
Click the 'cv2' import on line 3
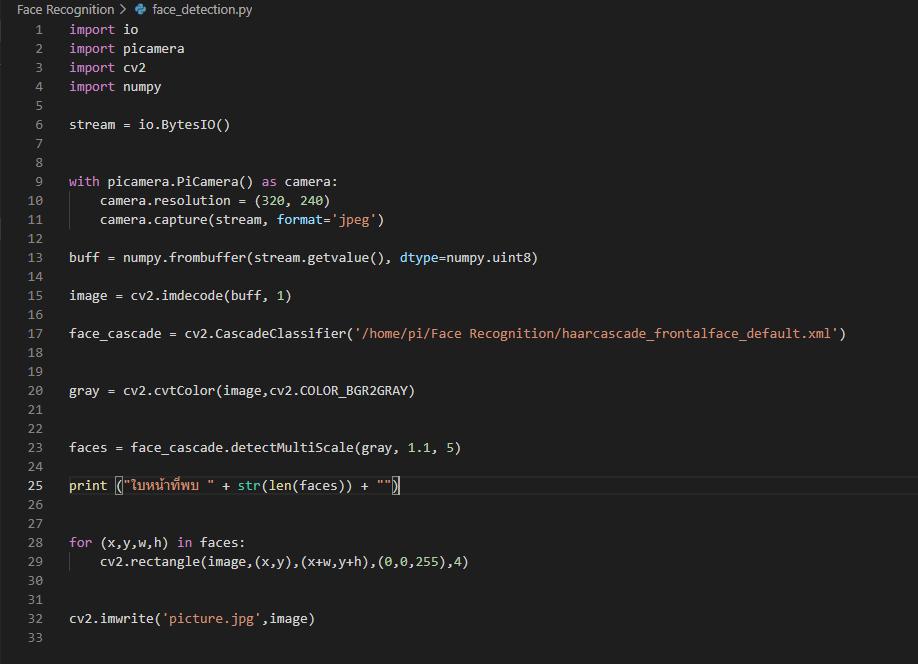tap(134, 67)
